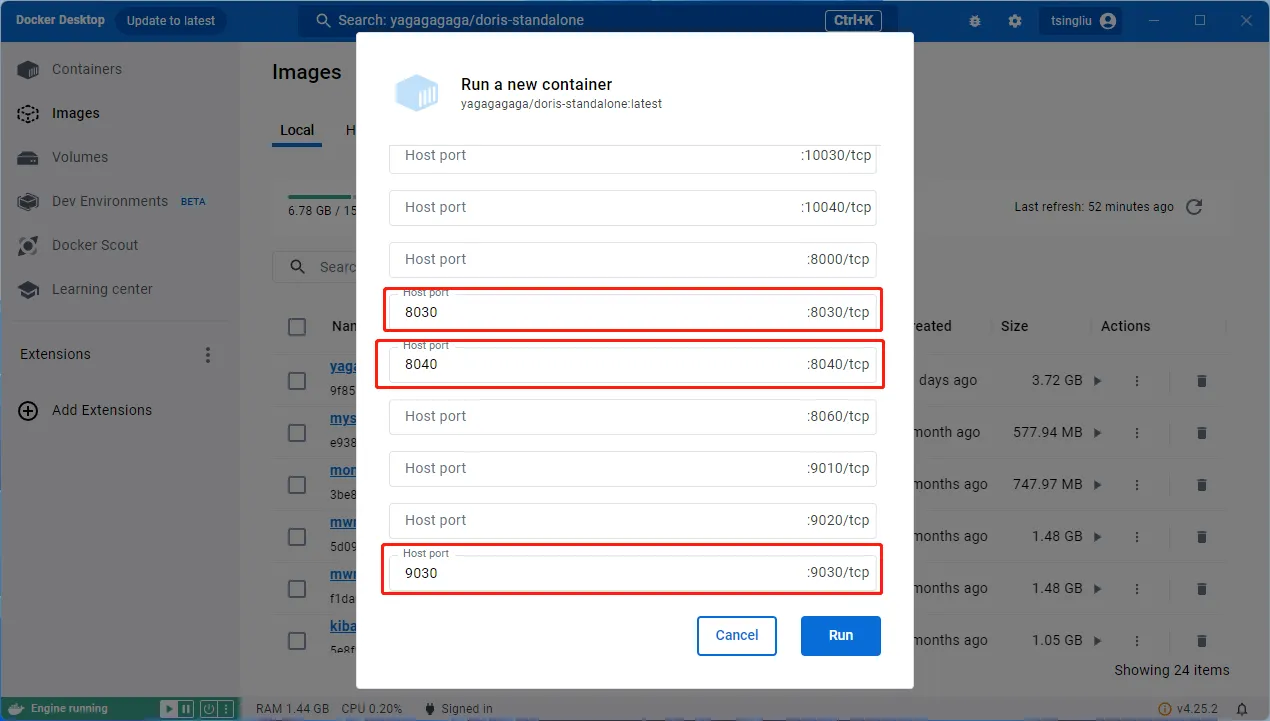Image resolution: width=1270 pixels, height=721 pixels.
Task: Run the 1.48 GB image with ID 5d09
Action: point(1098,537)
